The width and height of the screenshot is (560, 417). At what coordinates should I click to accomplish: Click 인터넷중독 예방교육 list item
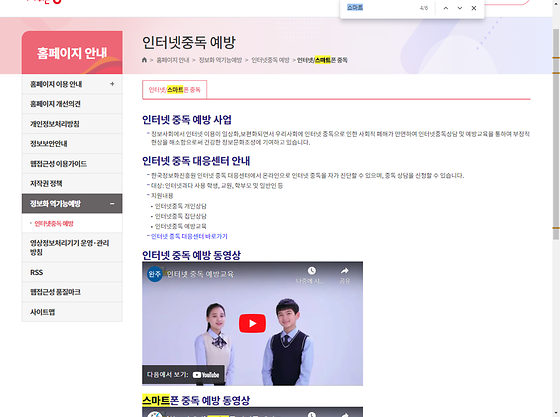pos(180,226)
